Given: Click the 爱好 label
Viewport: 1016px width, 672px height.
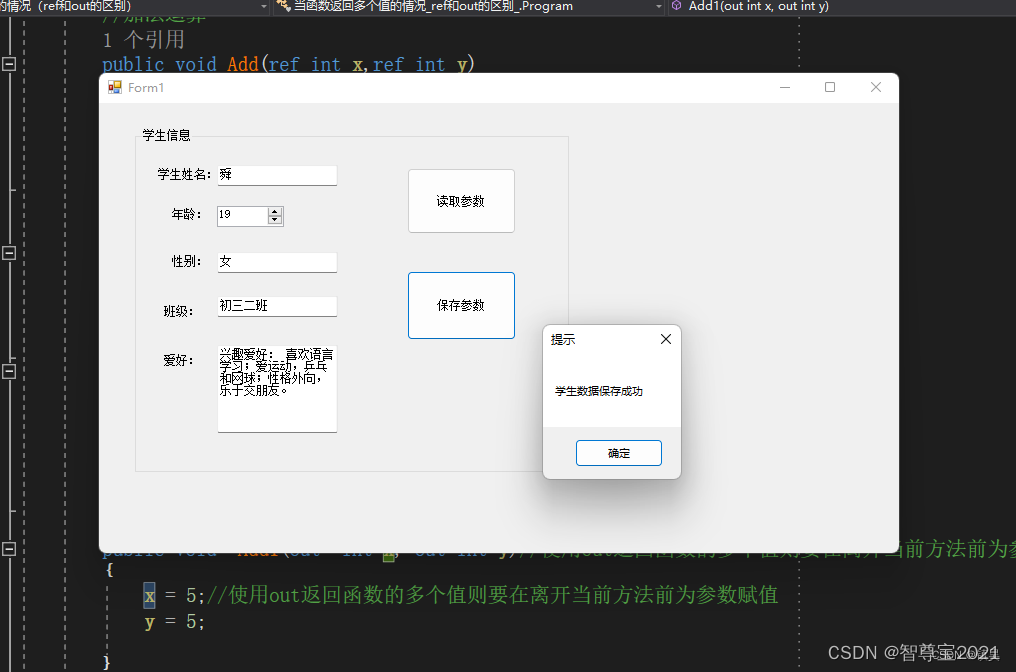Looking at the screenshot, I should click(x=178, y=360).
